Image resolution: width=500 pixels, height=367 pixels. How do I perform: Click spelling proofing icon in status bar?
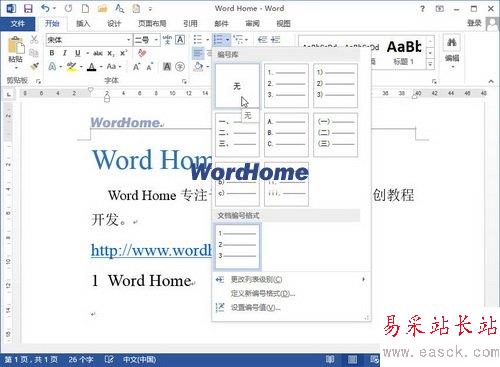109,359
